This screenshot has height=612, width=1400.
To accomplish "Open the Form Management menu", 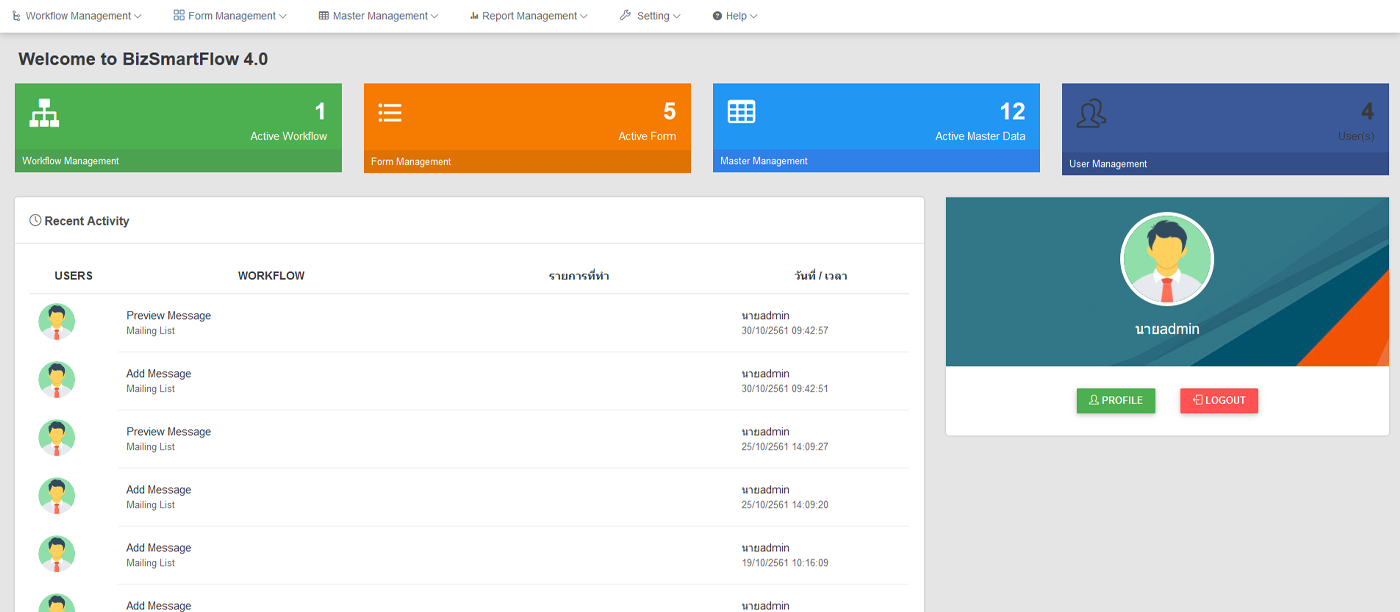I will pos(230,16).
